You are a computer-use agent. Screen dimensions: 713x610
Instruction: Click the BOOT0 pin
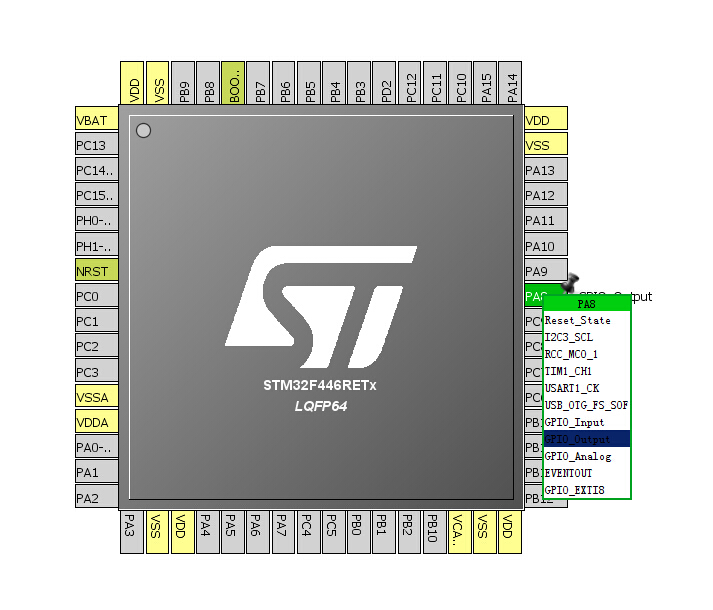pyautogui.click(x=233, y=83)
